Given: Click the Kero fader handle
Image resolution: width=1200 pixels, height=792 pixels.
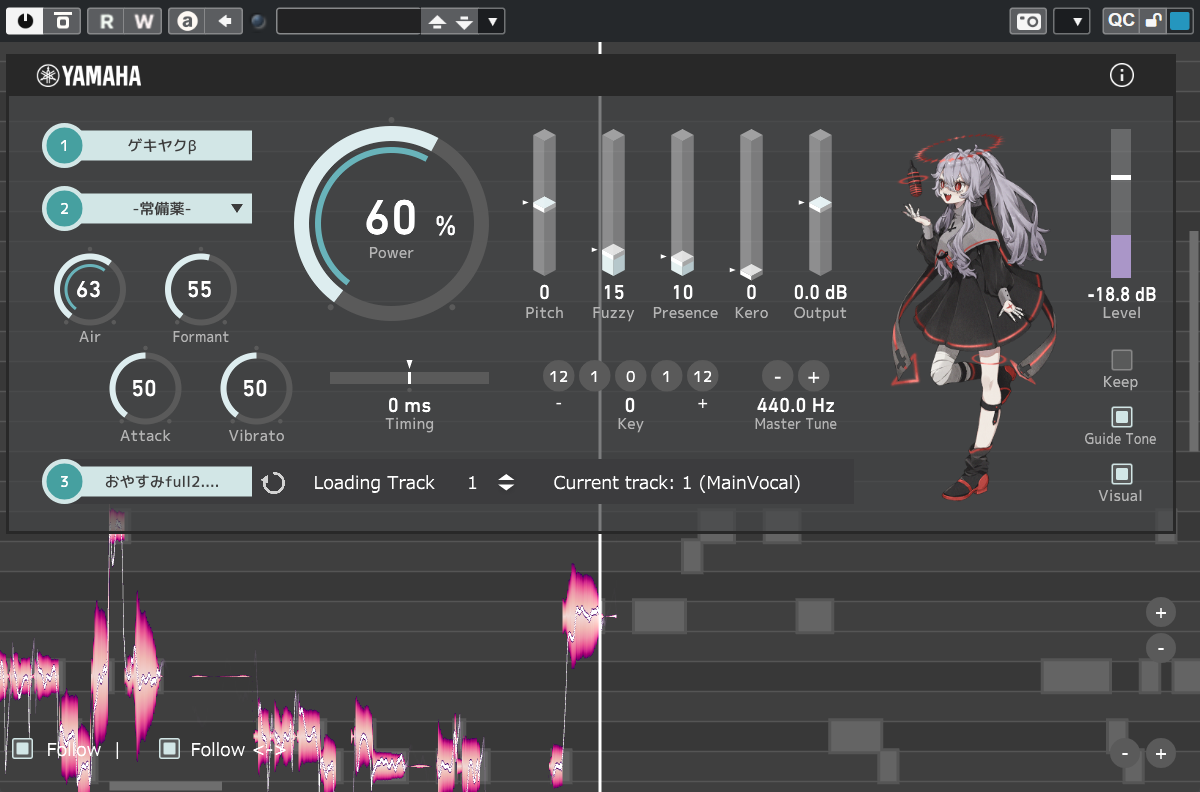Looking at the screenshot, I should (x=751, y=270).
